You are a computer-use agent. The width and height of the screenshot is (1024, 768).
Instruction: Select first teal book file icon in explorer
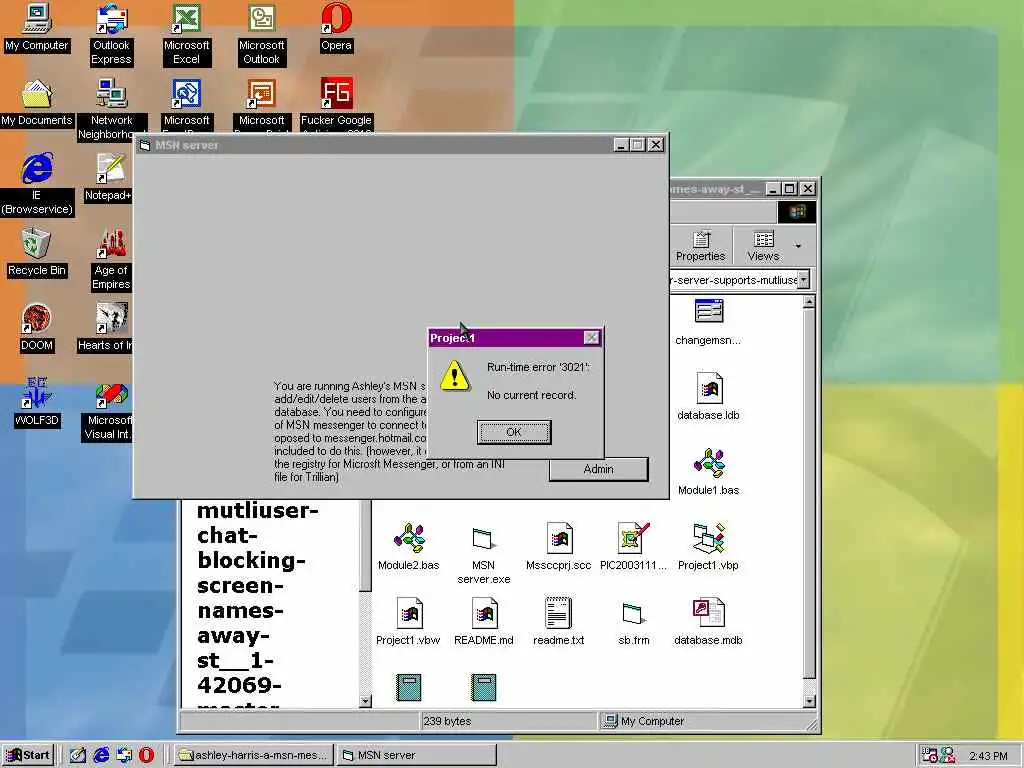point(408,688)
